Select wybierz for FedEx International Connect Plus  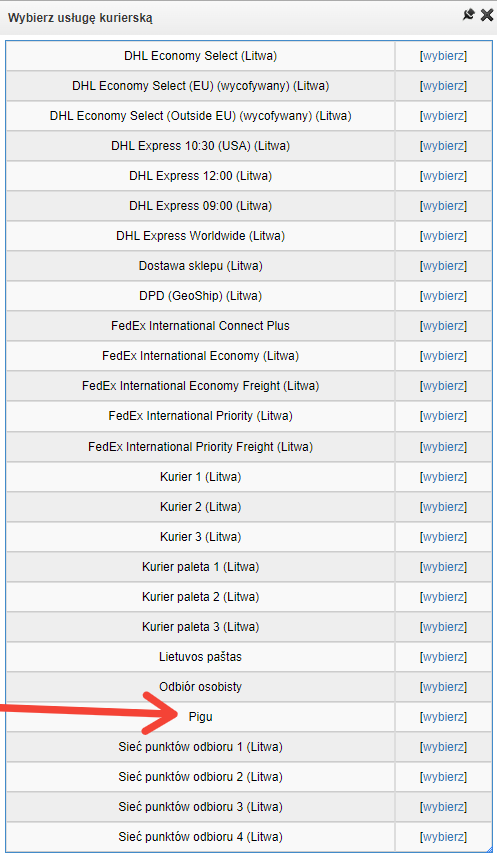click(x=444, y=326)
